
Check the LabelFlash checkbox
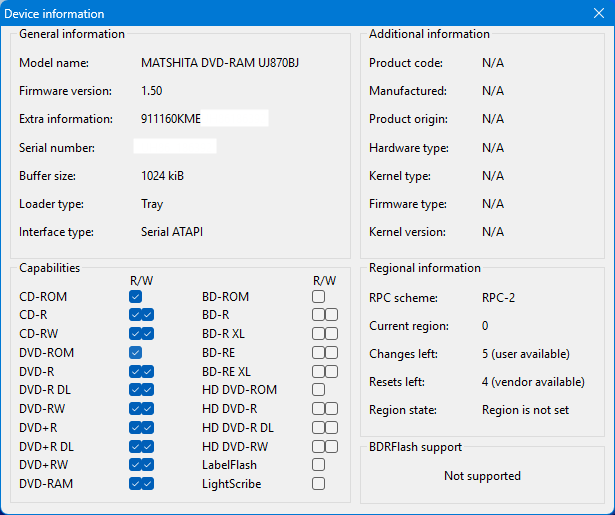(x=318, y=465)
